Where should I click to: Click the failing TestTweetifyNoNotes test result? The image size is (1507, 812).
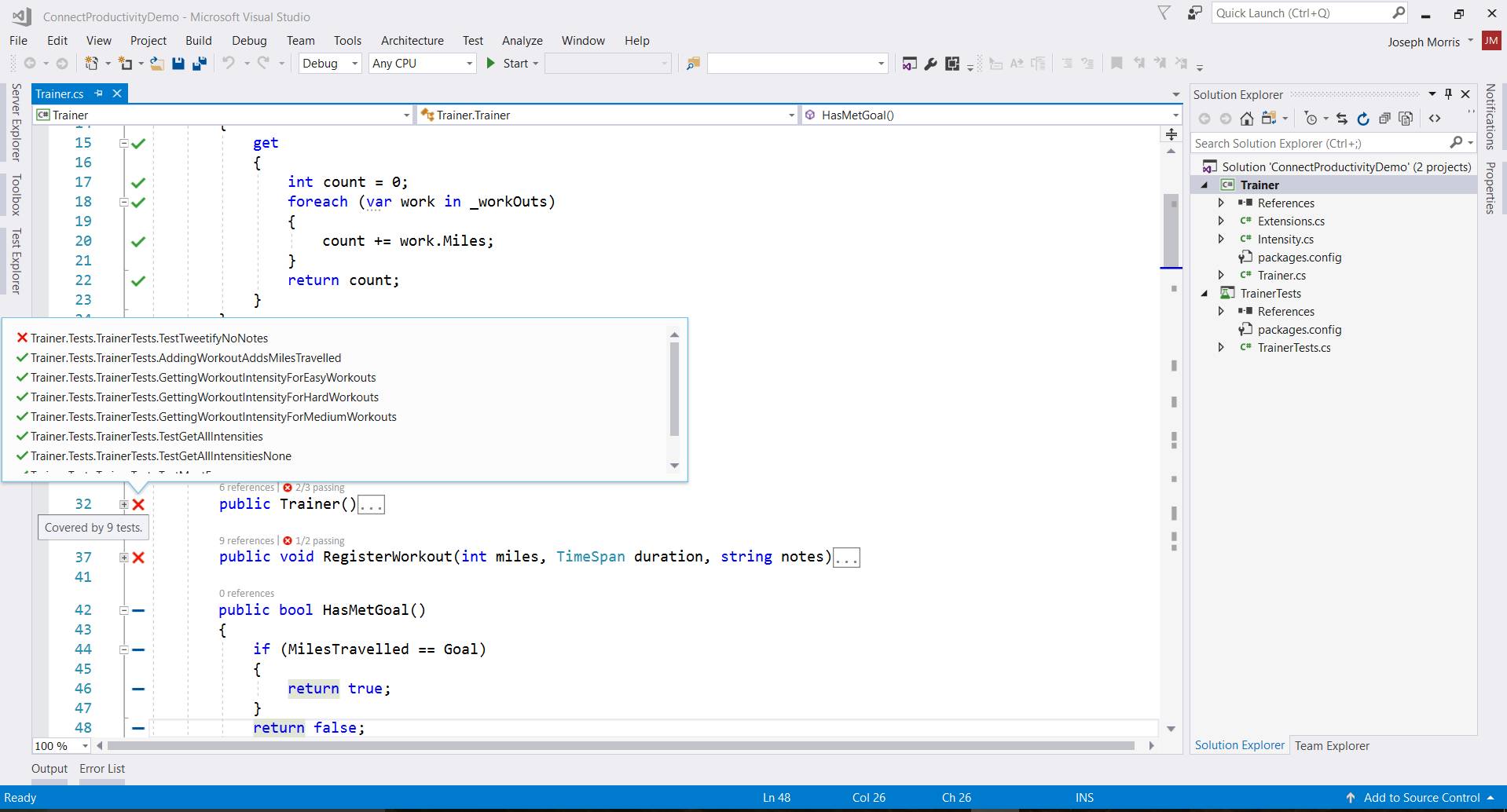[149, 338]
